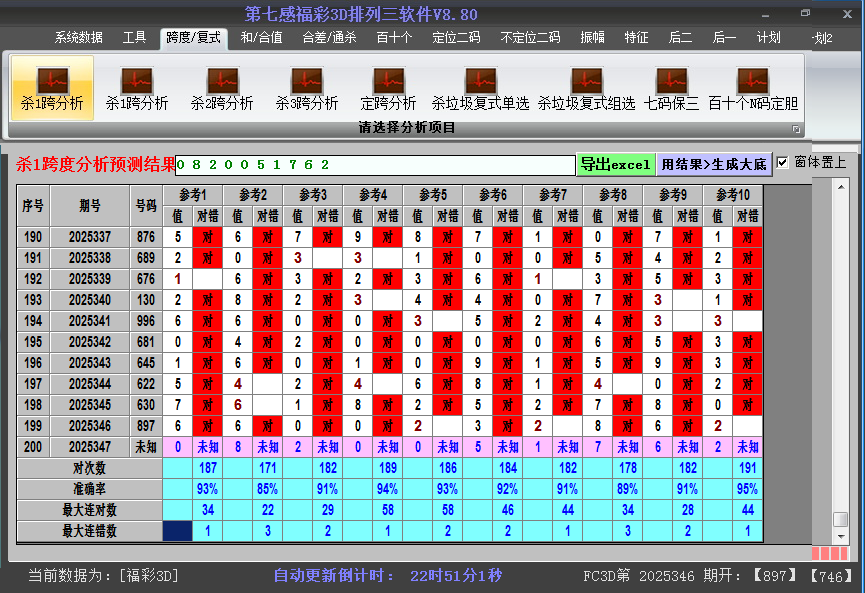Go to the 百十个 tab
865x593 pixels.
(394, 38)
